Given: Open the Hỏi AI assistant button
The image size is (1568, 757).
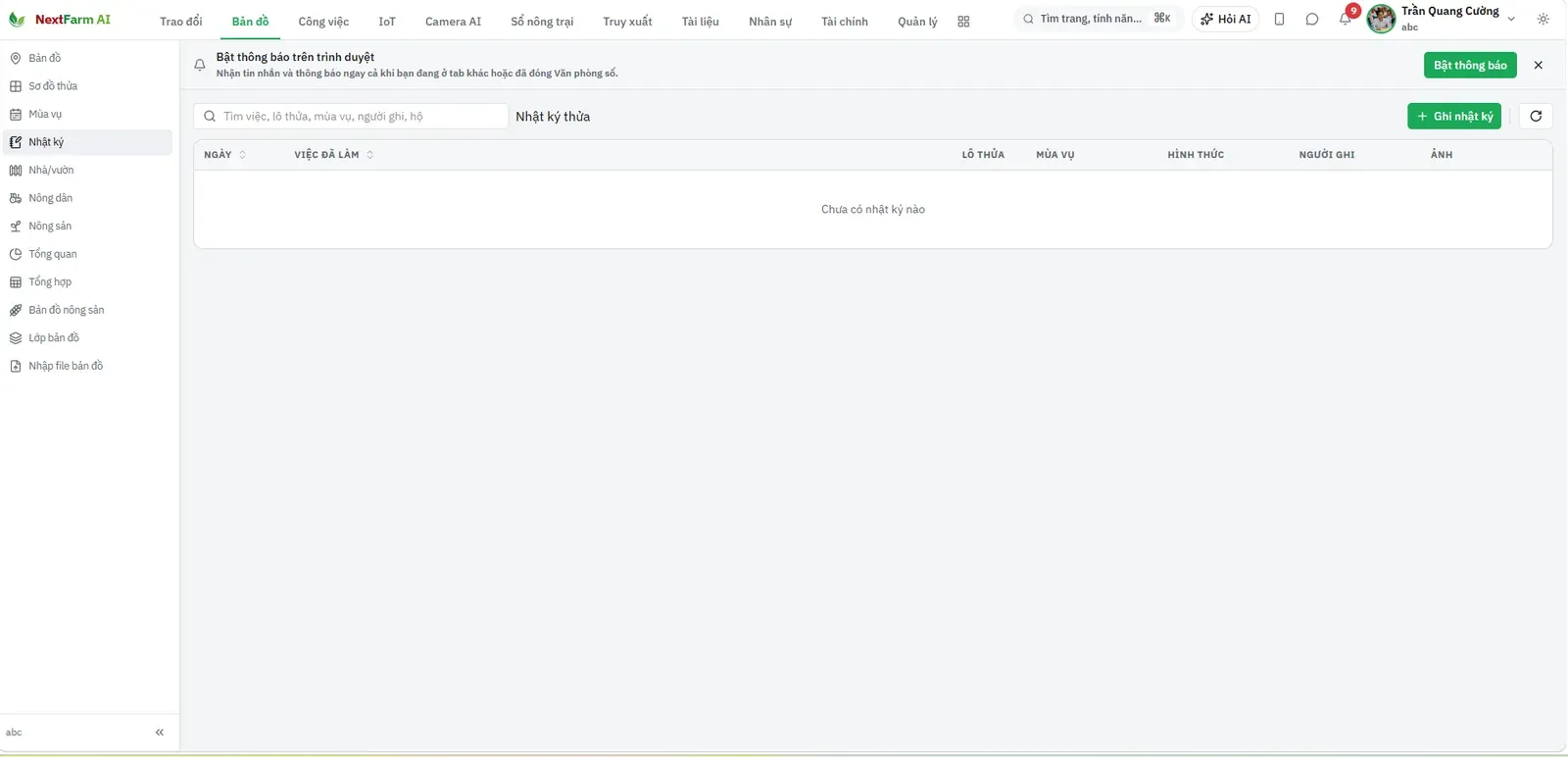Looking at the screenshot, I should pos(1226,19).
